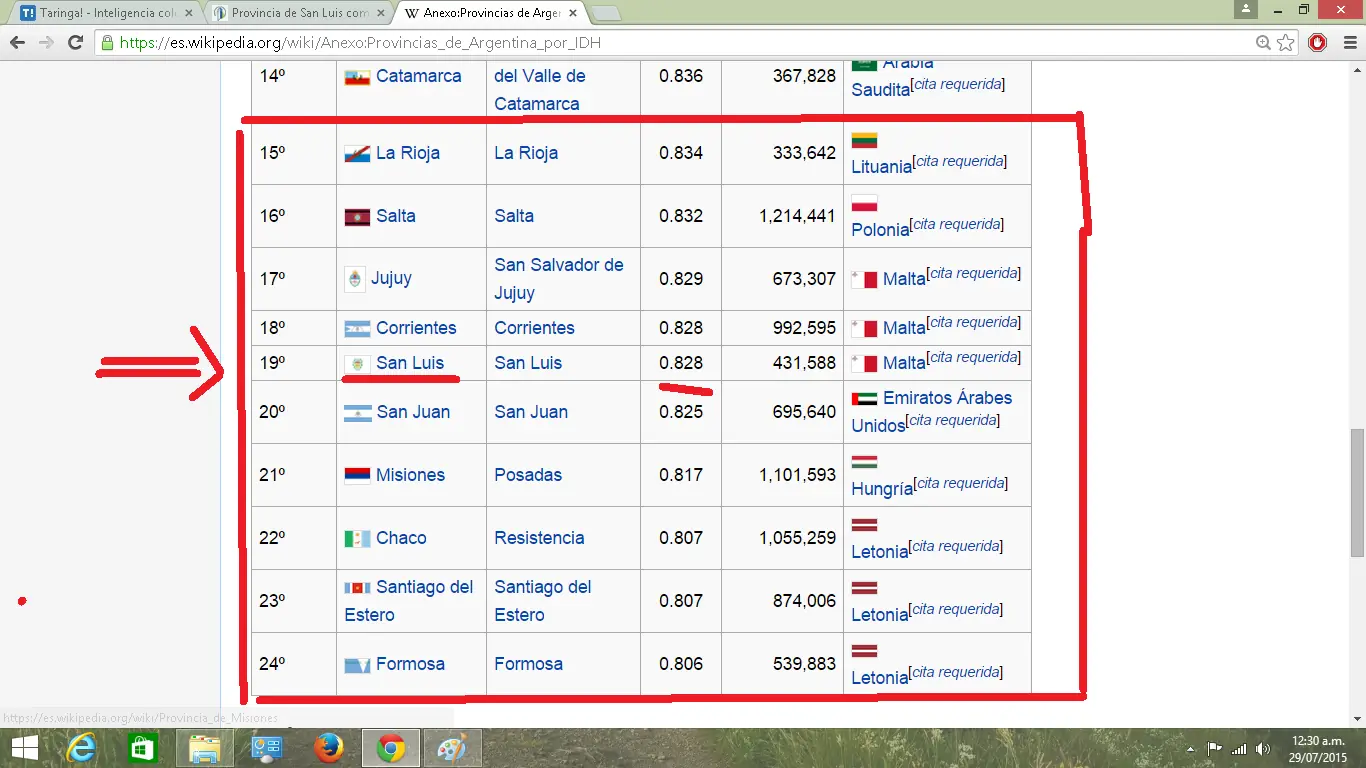1366x768 pixels.
Task: Open the San Juan province link
Action: 413,412
